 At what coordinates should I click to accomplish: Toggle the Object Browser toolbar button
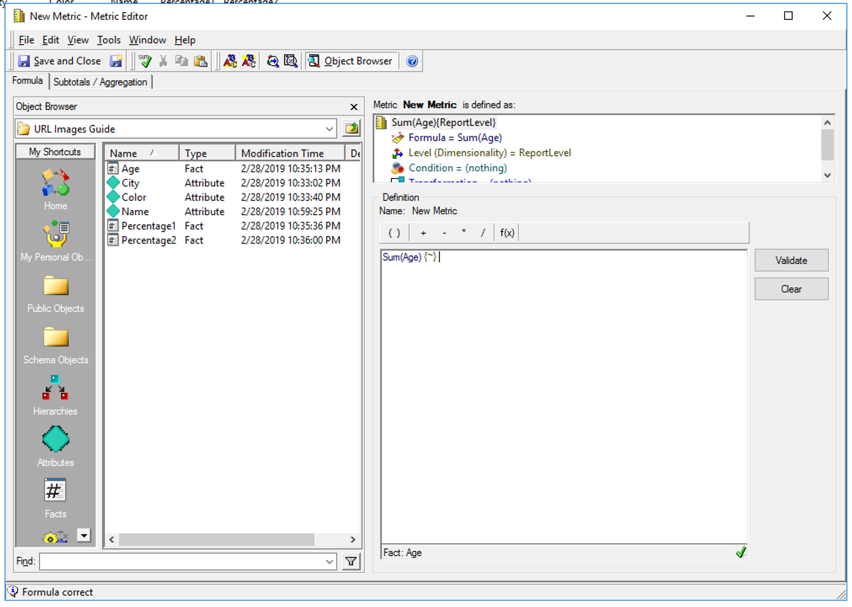tap(350, 61)
